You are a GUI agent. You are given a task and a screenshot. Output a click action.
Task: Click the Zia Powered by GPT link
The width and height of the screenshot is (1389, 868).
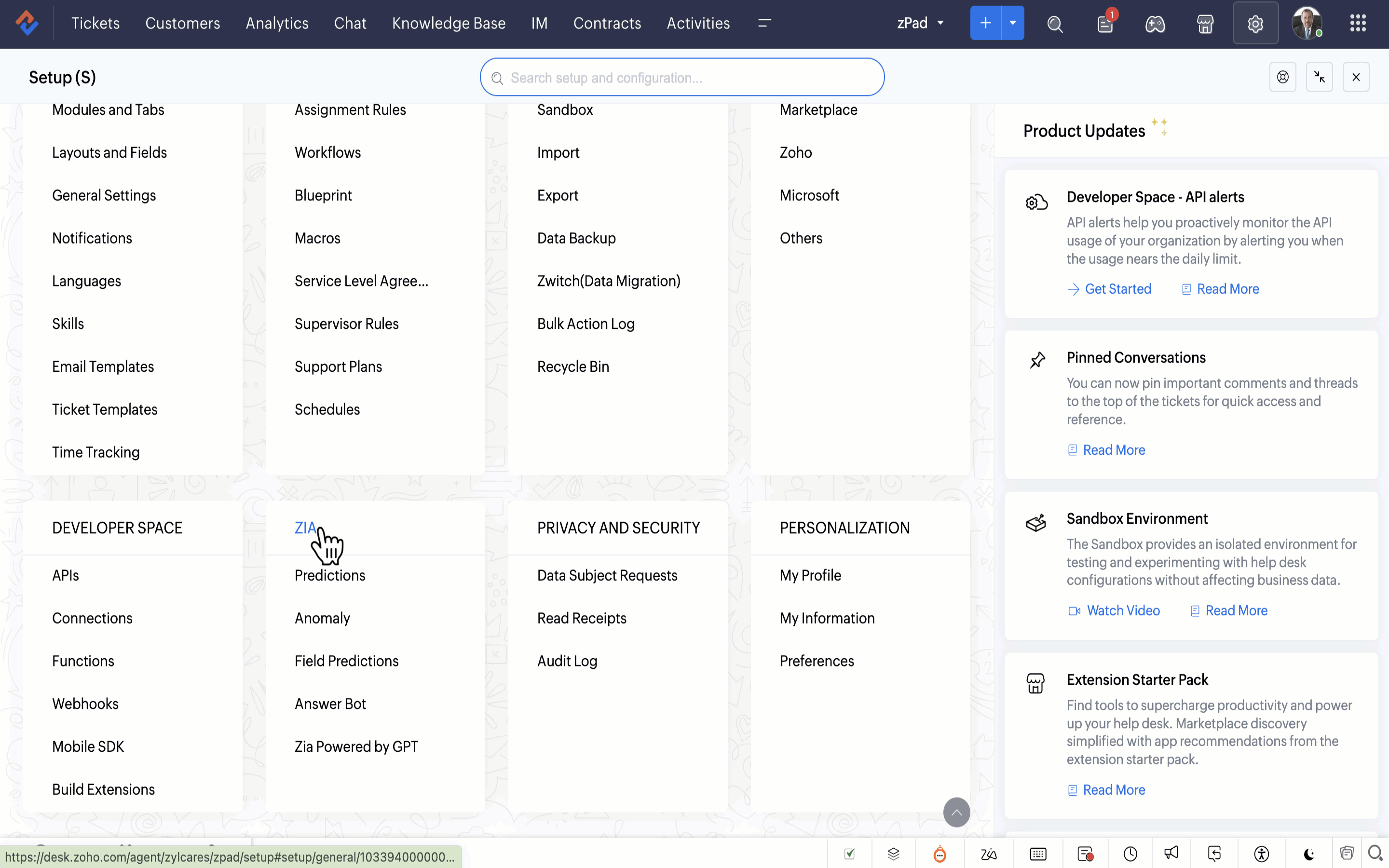(356, 746)
